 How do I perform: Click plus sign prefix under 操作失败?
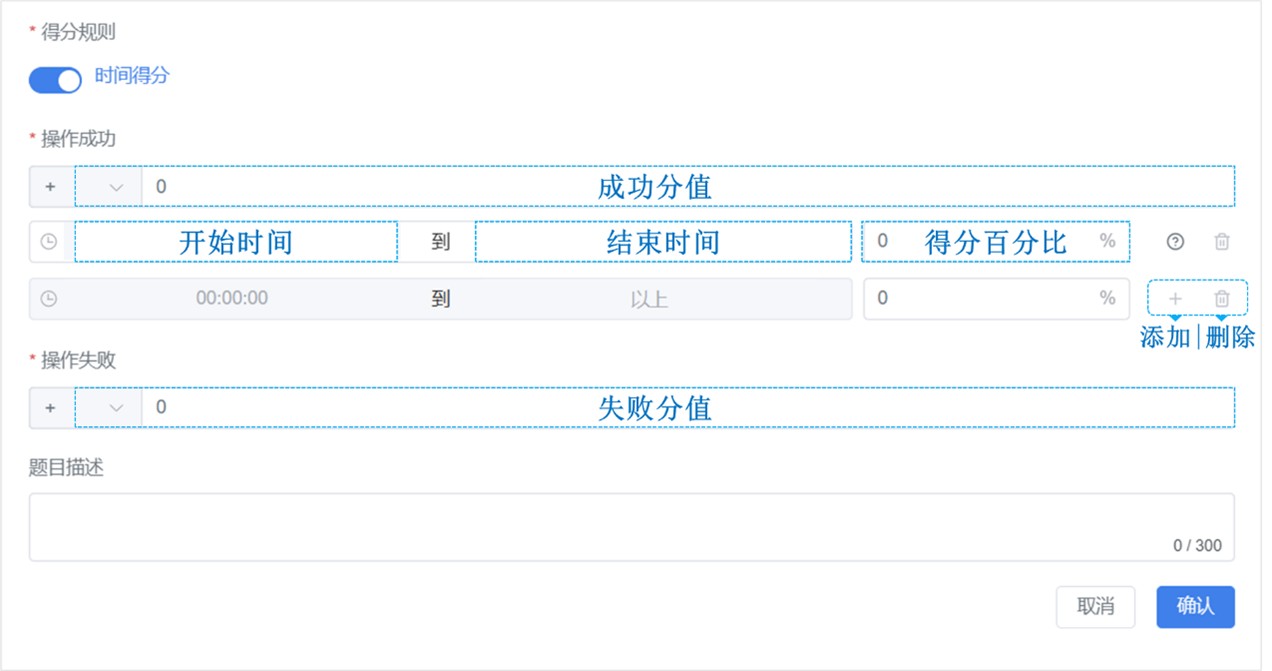click(x=50, y=408)
